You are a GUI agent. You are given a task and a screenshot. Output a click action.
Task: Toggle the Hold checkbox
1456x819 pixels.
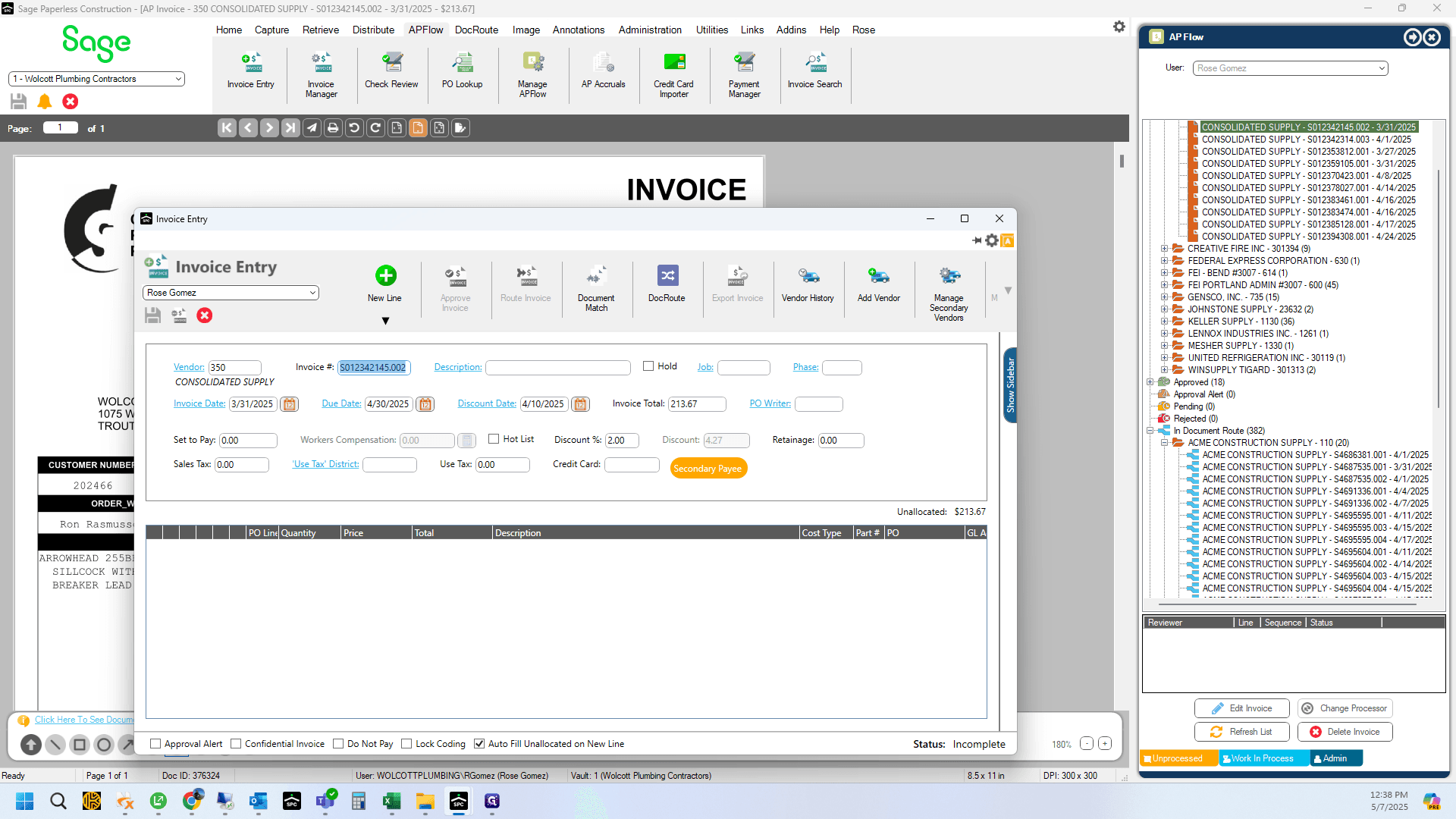pyautogui.click(x=648, y=366)
